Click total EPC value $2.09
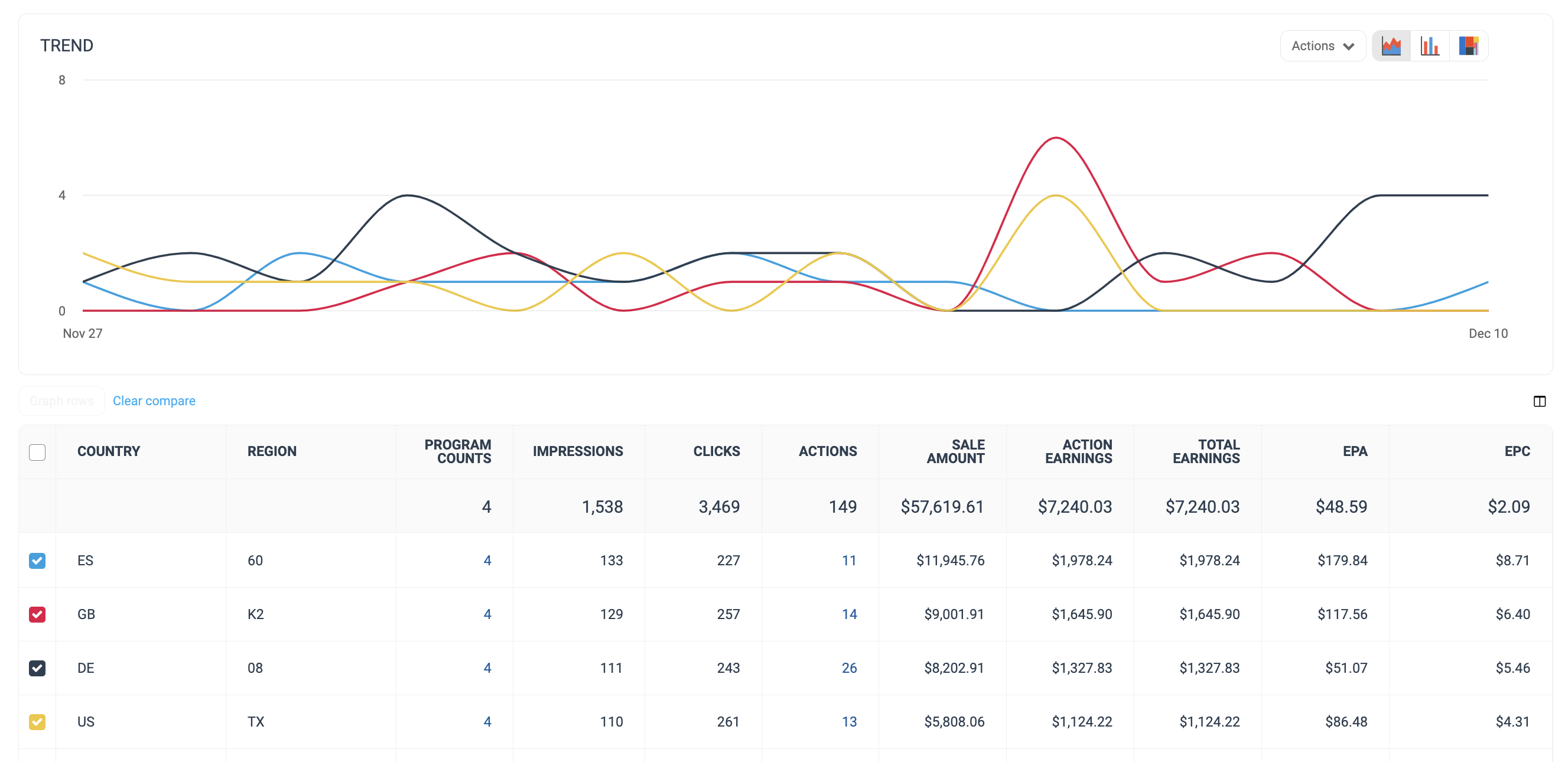This screenshot has width=1568, height=762. click(1508, 506)
